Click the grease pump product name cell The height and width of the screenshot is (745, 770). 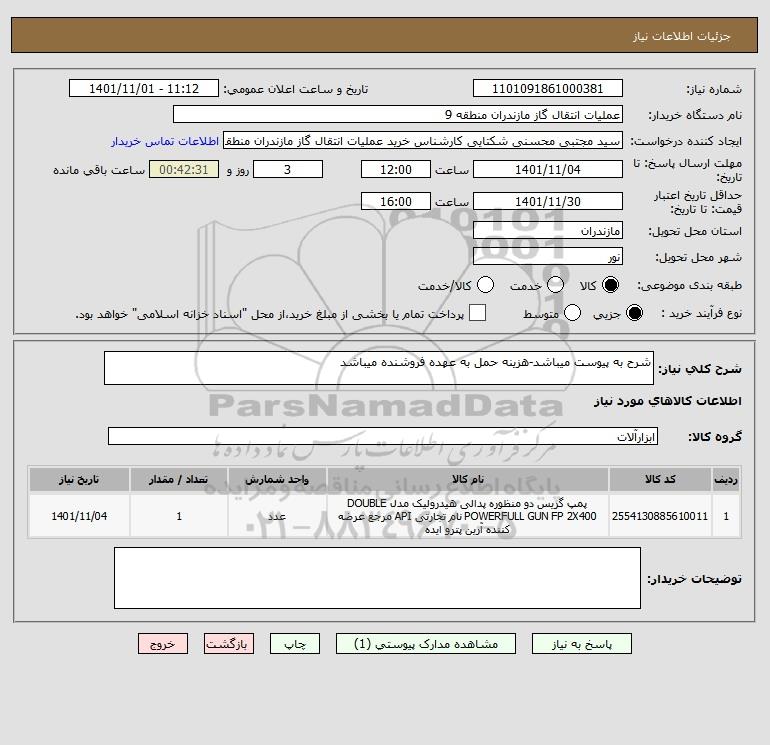point(468,516)
